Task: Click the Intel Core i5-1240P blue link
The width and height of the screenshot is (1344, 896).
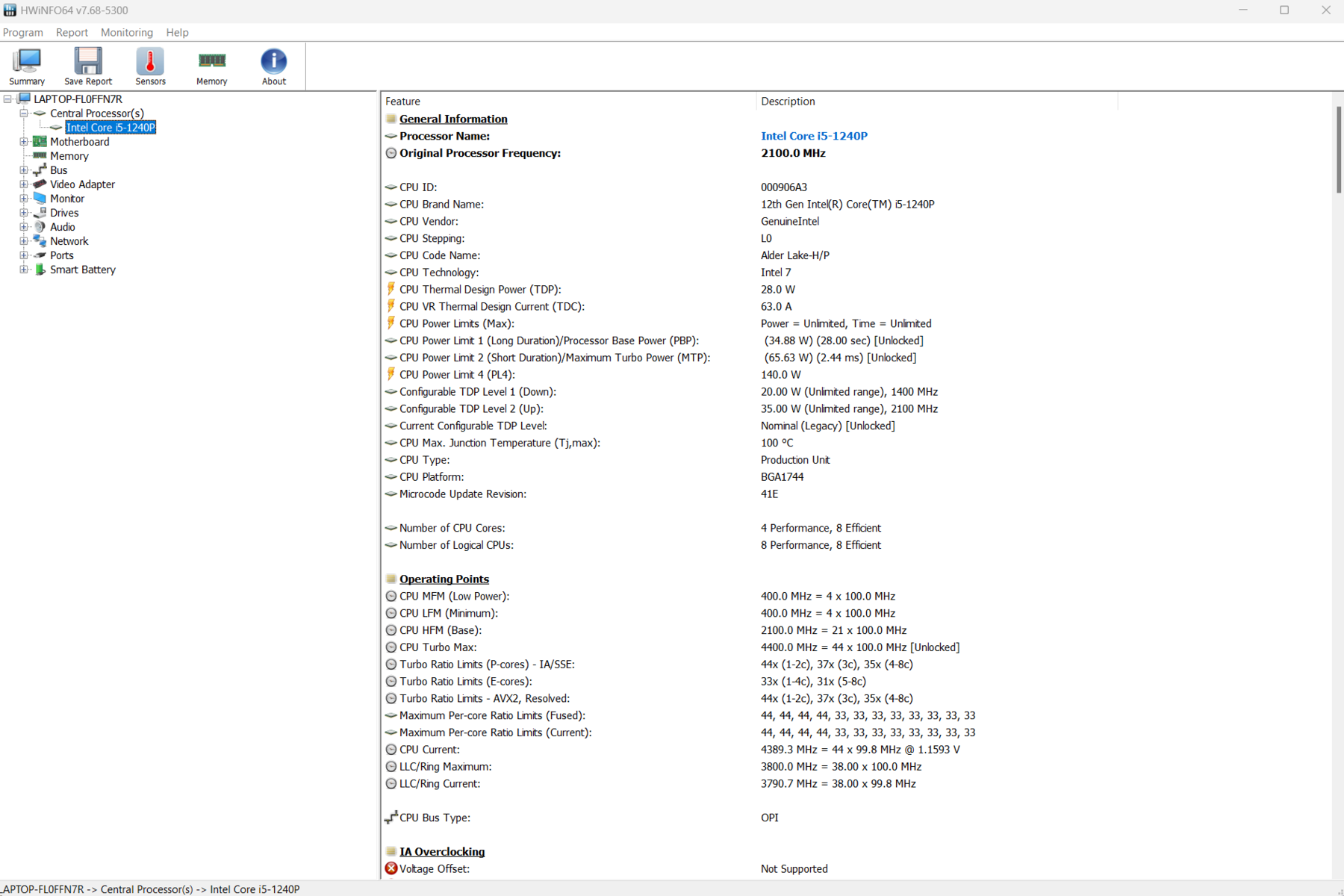Action: (x=814, y=136)
